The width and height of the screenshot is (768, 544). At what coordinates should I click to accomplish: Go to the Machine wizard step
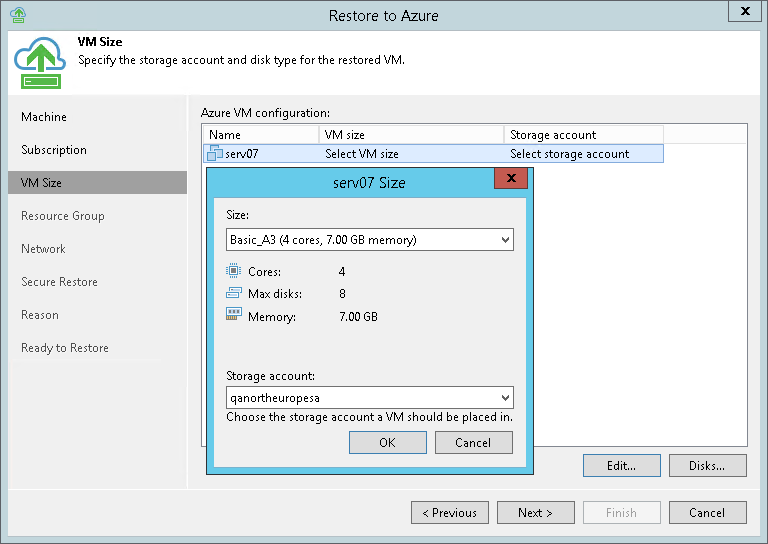[x=44, y=117]
